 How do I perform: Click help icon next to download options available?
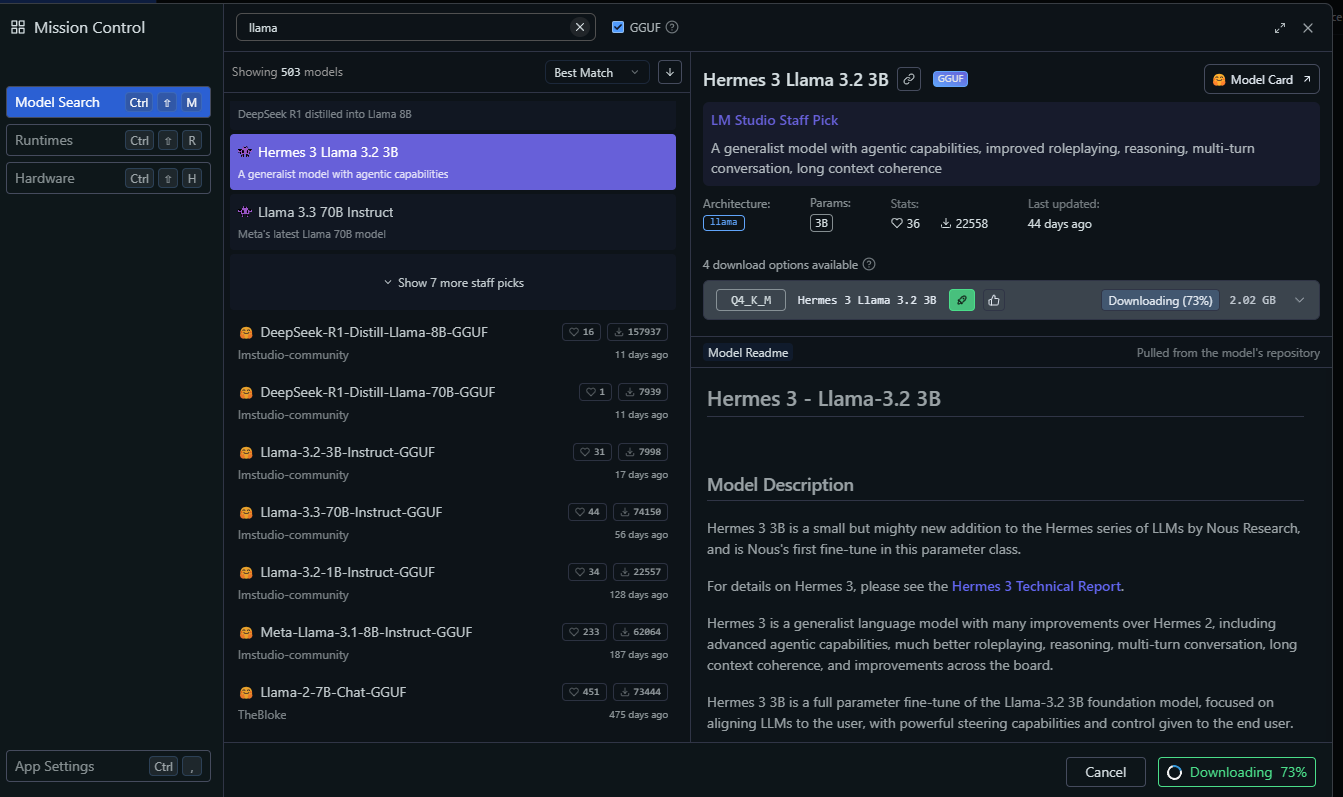click(x=869, y=265)
